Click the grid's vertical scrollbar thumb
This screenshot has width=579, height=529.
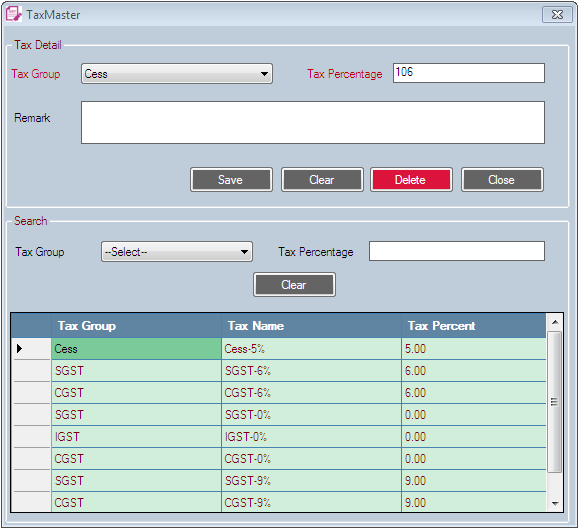coord(554,402)
